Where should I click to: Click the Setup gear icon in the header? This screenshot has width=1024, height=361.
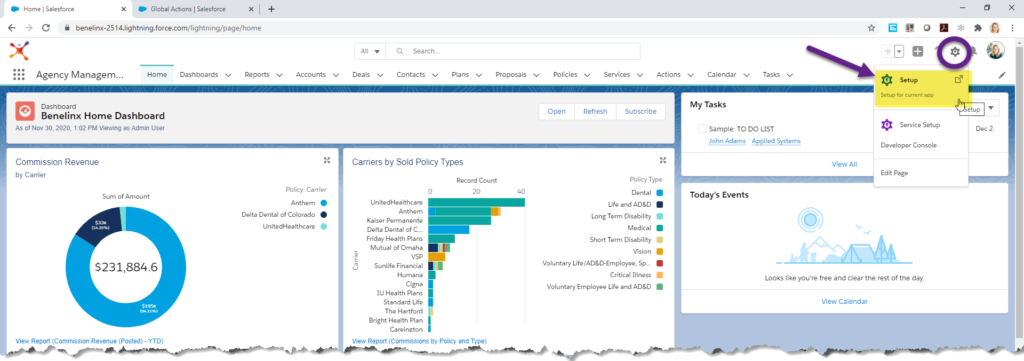(x=955, y=51)
